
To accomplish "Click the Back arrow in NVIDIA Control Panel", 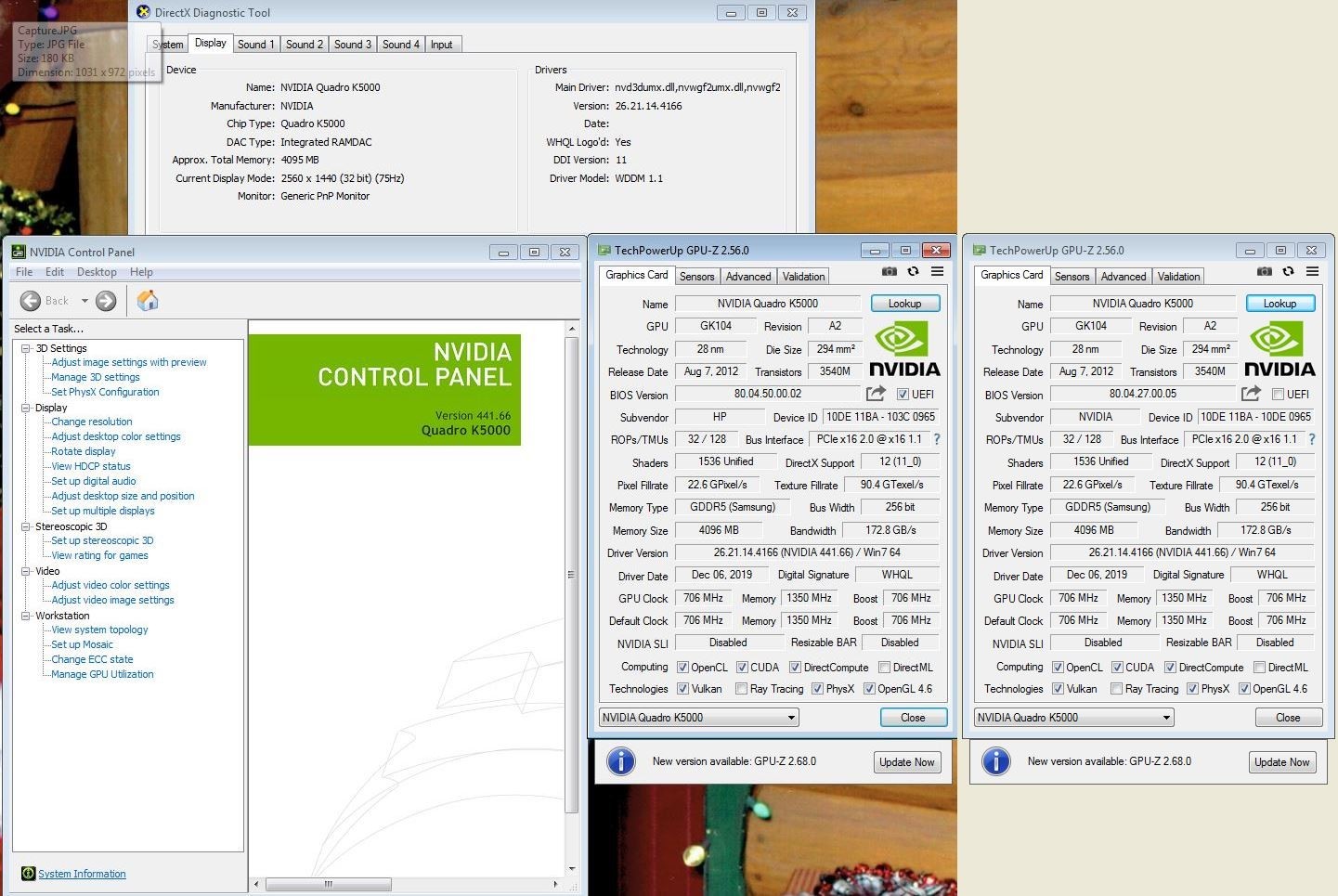I will [x=31, y=301].
